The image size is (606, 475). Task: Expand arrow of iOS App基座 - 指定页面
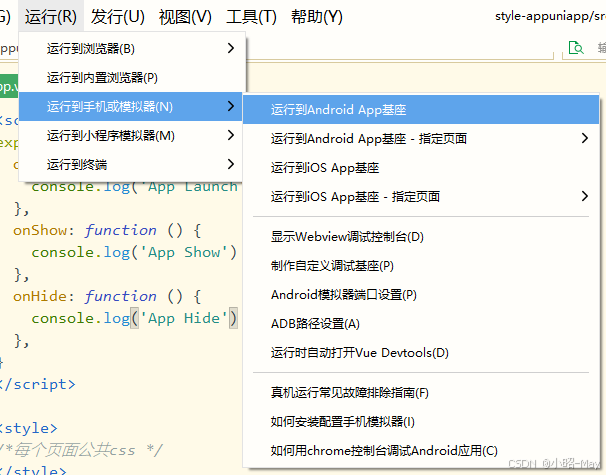(x=585, y=196)
